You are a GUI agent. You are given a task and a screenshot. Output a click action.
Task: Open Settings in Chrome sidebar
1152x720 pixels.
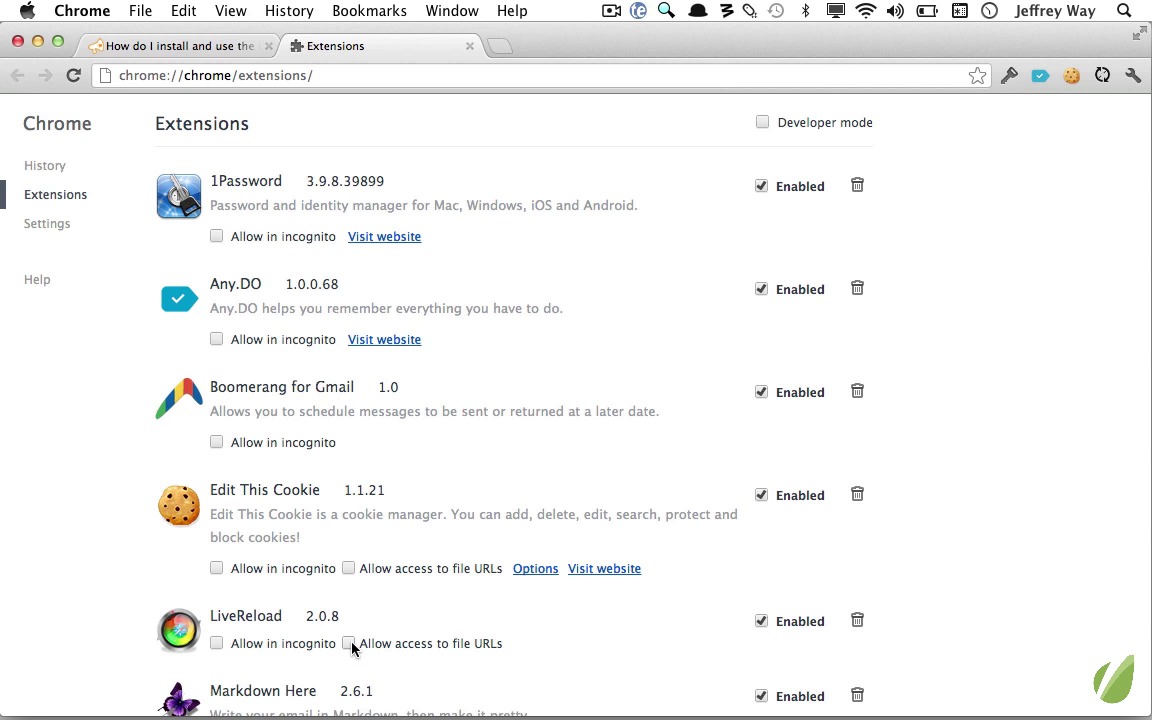47,223
